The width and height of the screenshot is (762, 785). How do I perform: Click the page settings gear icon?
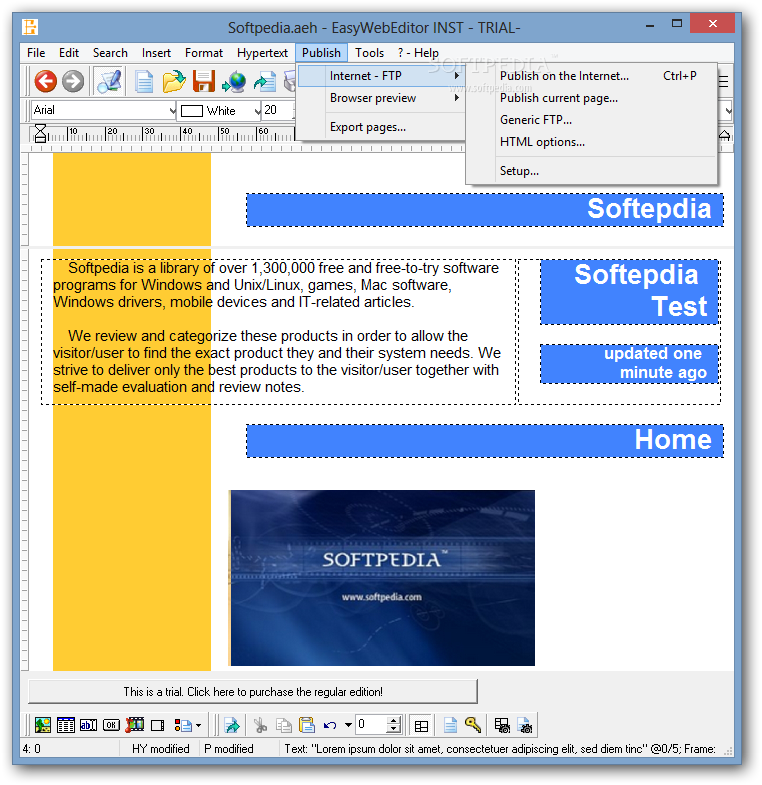click(x=525, y=725)
